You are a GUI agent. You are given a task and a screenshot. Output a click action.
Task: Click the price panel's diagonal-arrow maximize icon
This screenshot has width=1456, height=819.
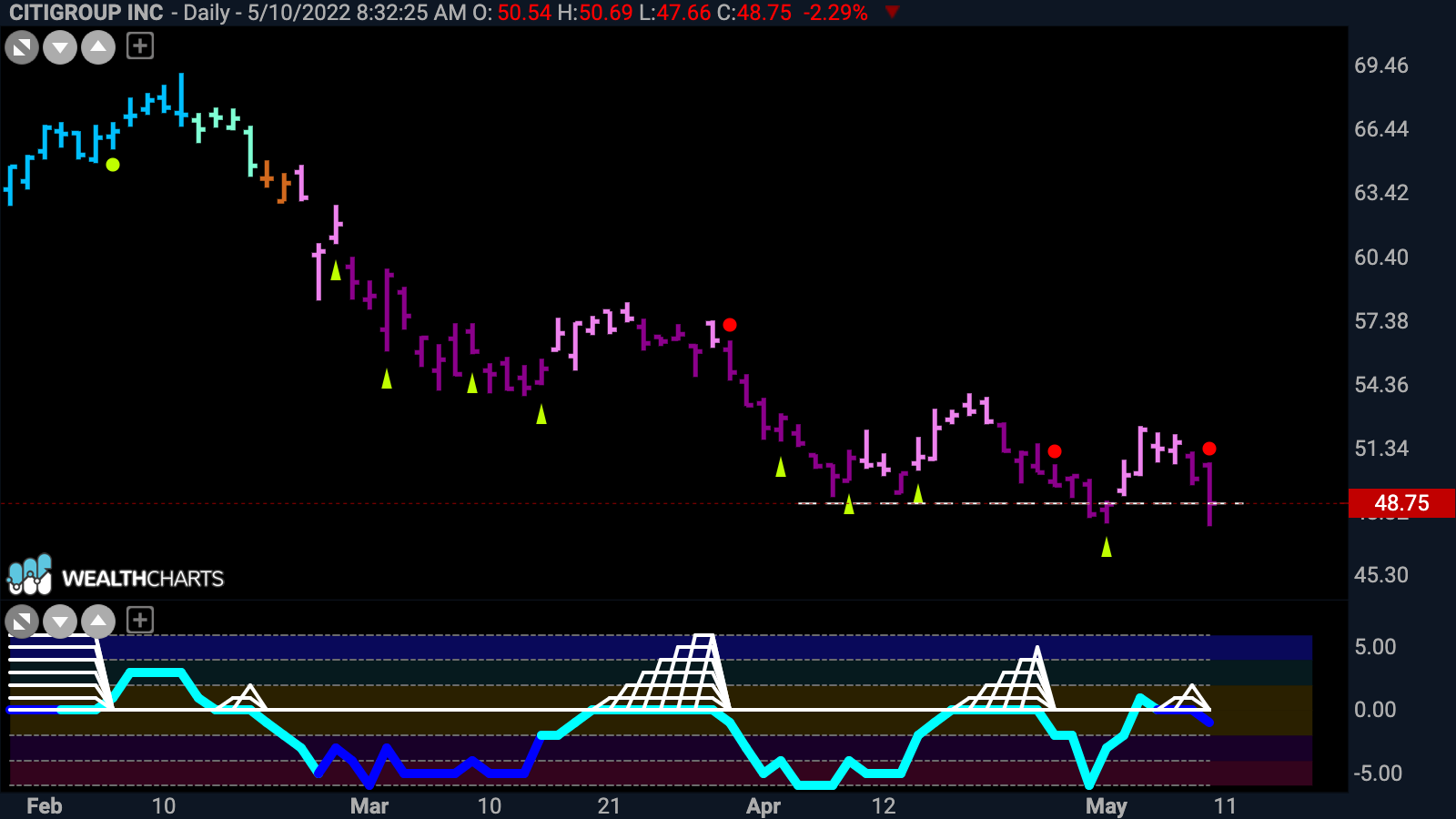coord(22,47)
